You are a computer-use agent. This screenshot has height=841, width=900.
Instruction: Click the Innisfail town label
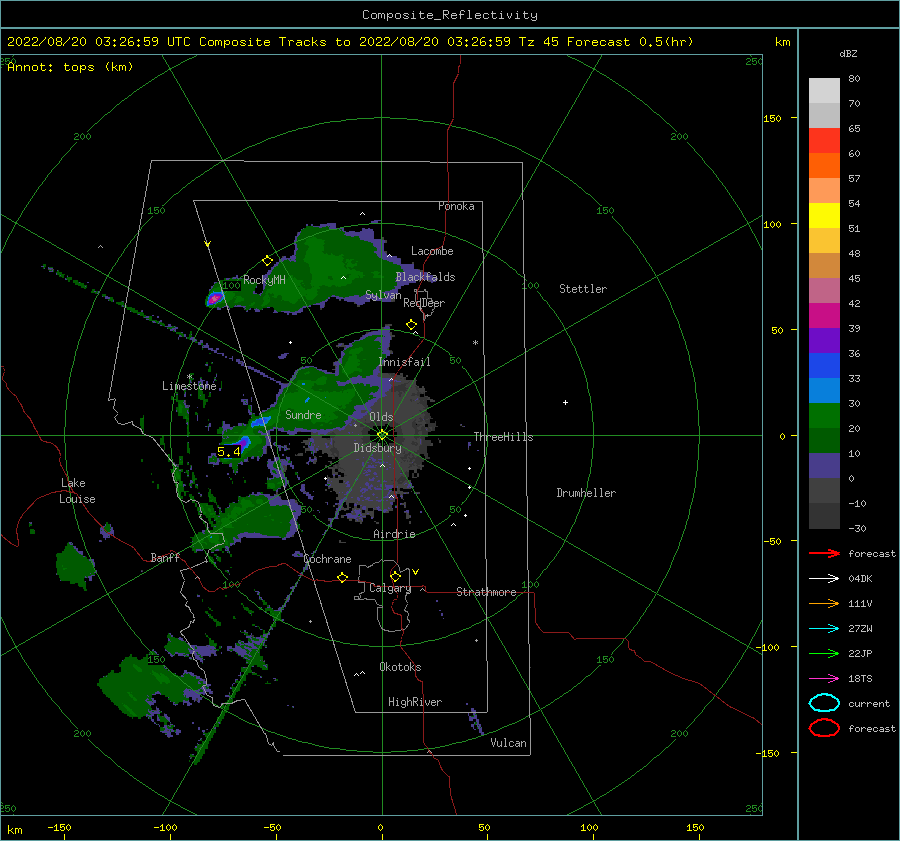tap(404, 362)
